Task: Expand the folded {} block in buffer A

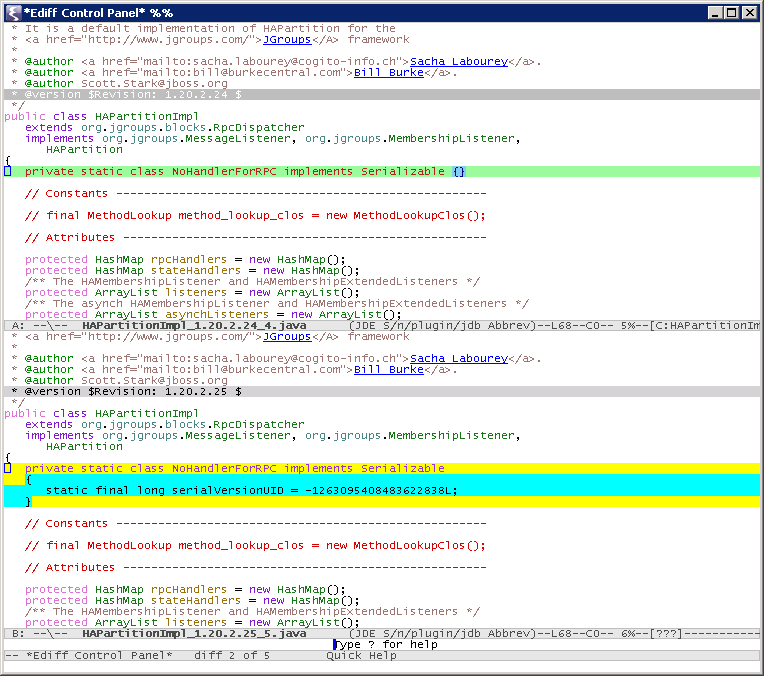Action: (x=458, y=171)
